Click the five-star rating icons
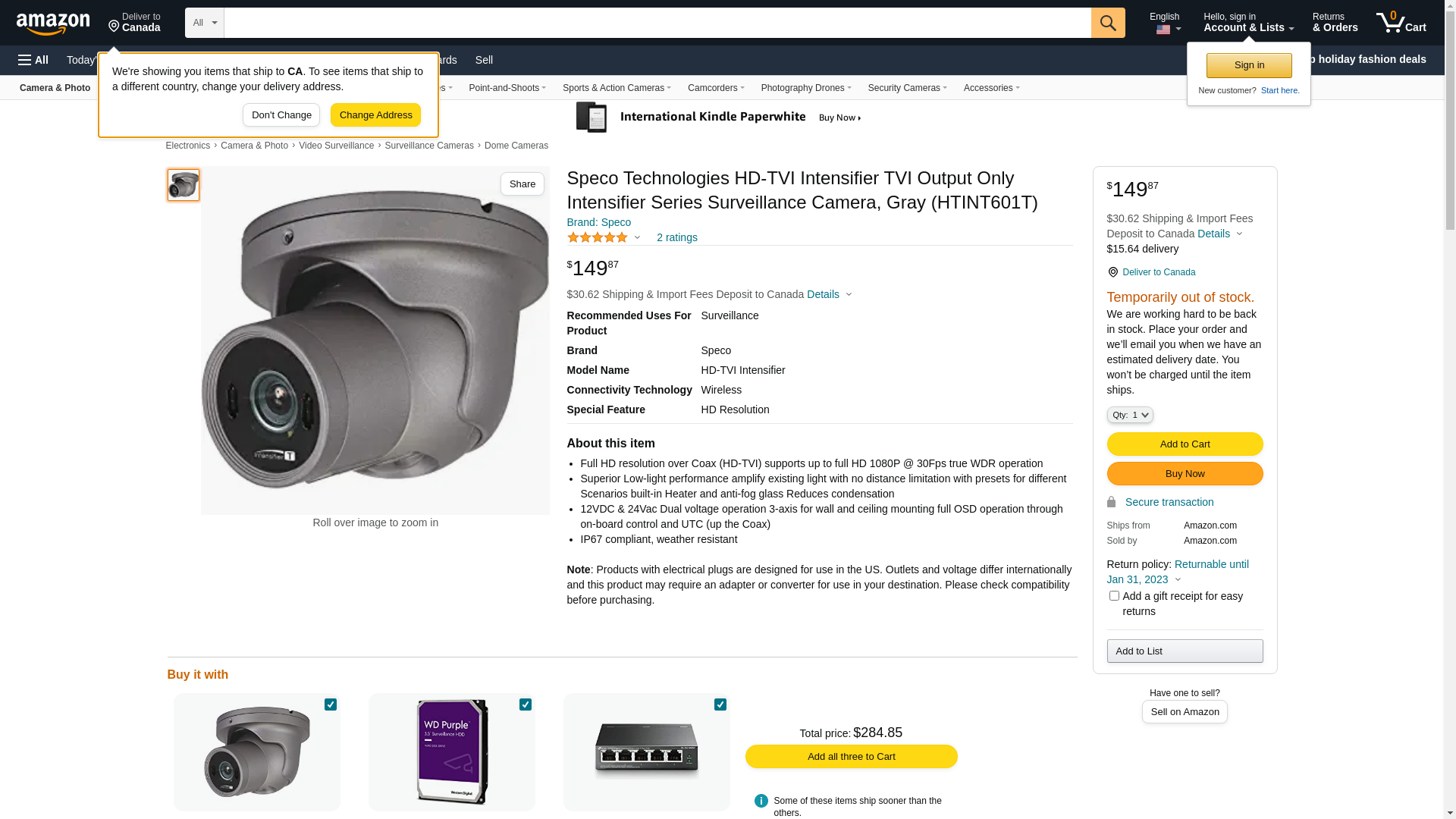Screen dimensions: 1456x819 coord(598,237)
